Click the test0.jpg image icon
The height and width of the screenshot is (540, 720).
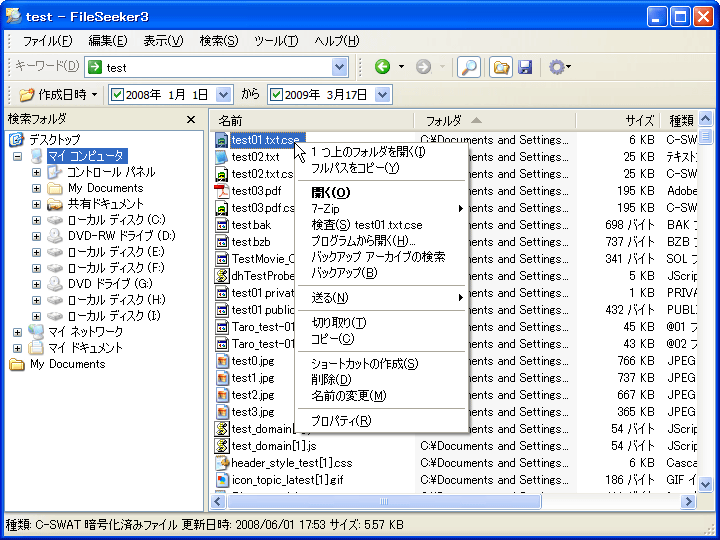click(x=222, y=360)
